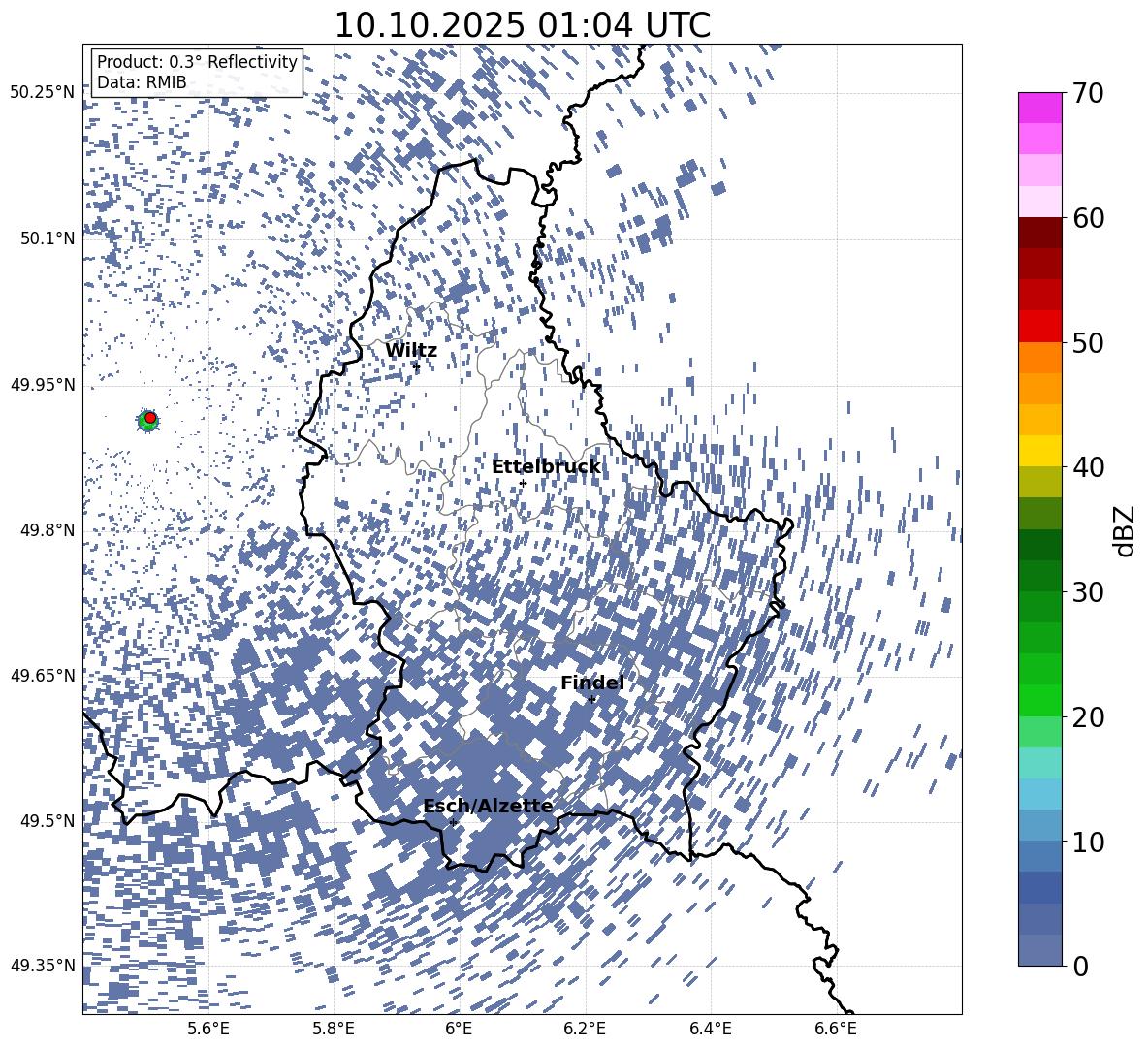
Task: Click the 40 tick on colorbar
Action: pos(1088,467)
